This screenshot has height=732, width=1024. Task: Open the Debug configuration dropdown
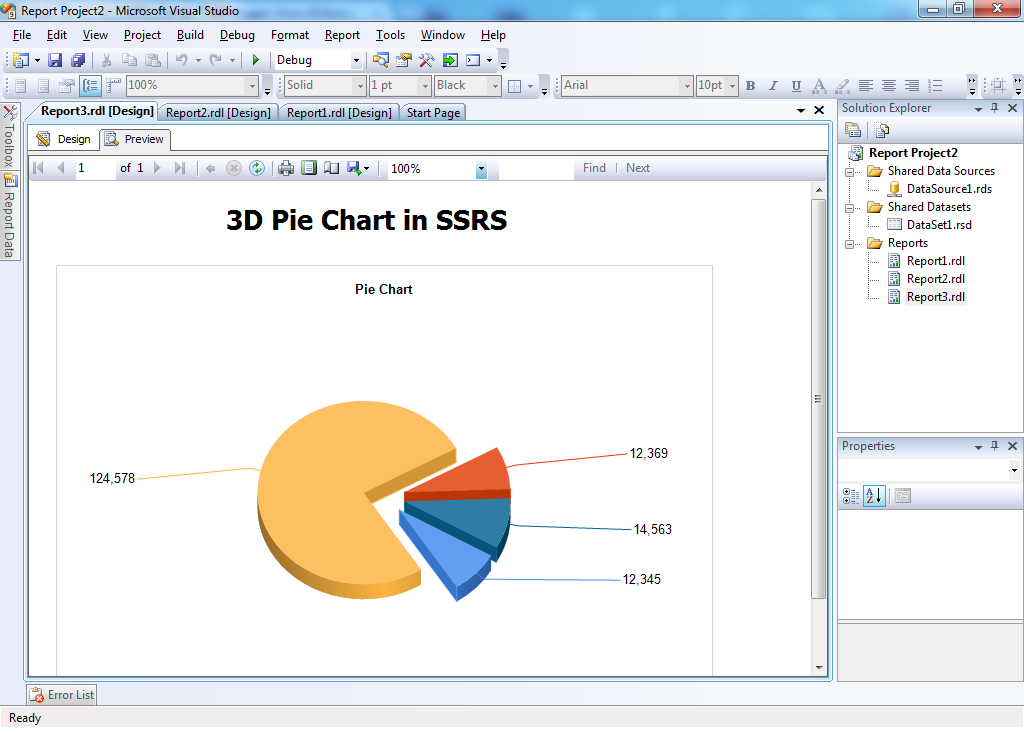click(x=355, y=60)
